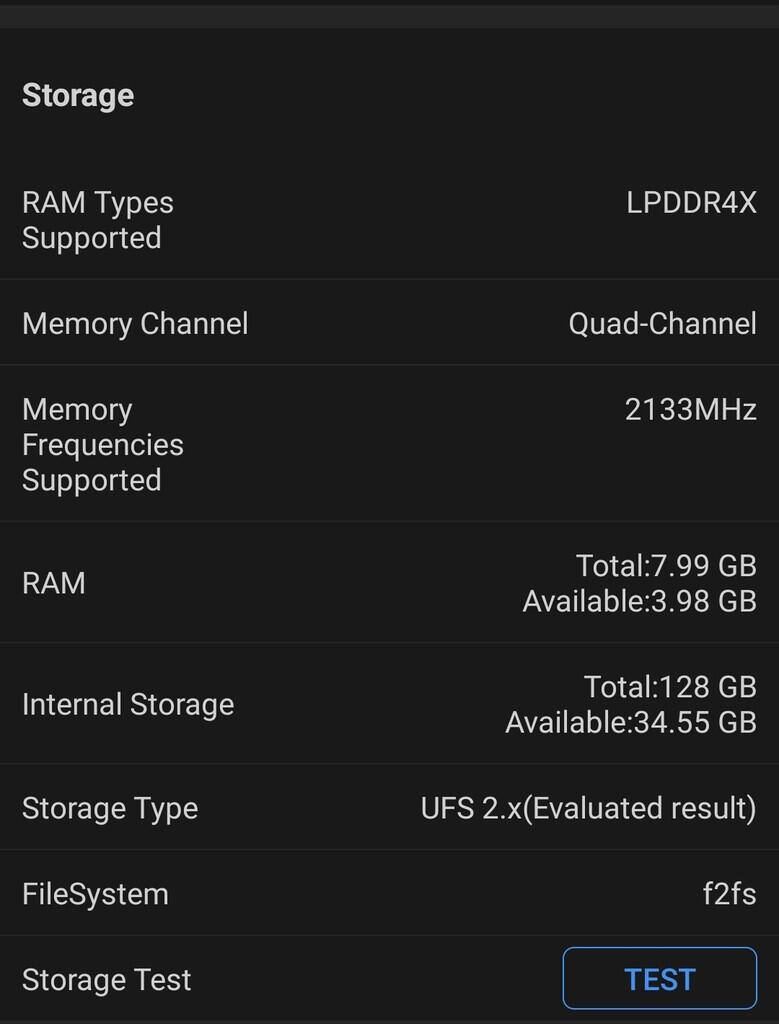Tap the TEST button for storage
779x1024 pixels.
(x=659, y=979)
